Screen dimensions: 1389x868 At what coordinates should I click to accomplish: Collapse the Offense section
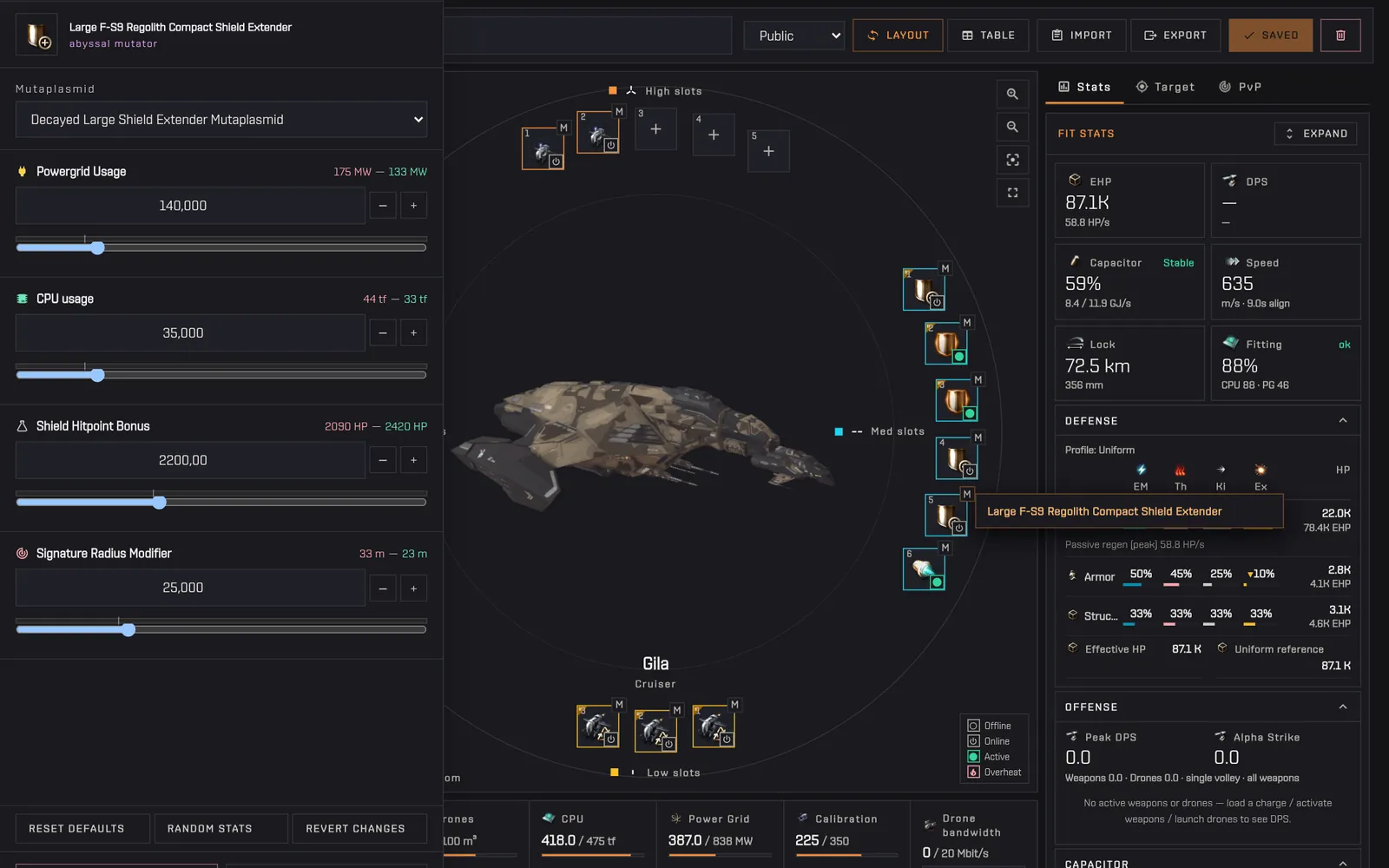pos(1343,707)
